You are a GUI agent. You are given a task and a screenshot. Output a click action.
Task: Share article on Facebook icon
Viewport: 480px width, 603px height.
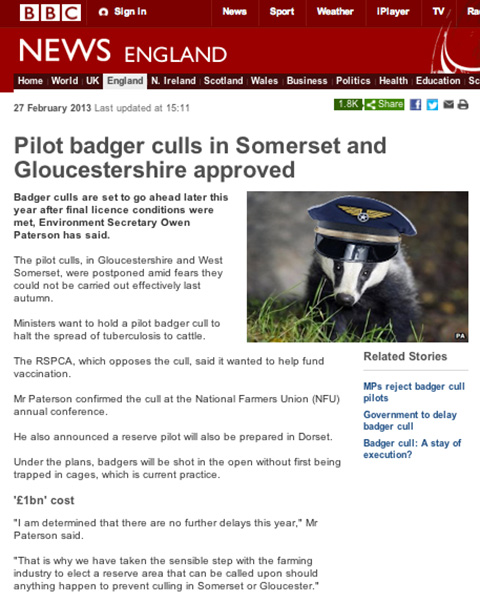[415, 104]
